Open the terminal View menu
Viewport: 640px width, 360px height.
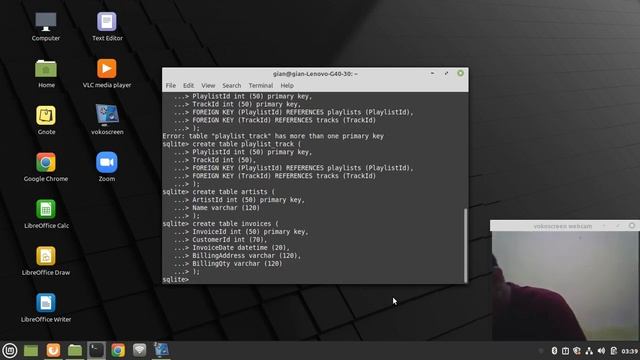[208, 85]
